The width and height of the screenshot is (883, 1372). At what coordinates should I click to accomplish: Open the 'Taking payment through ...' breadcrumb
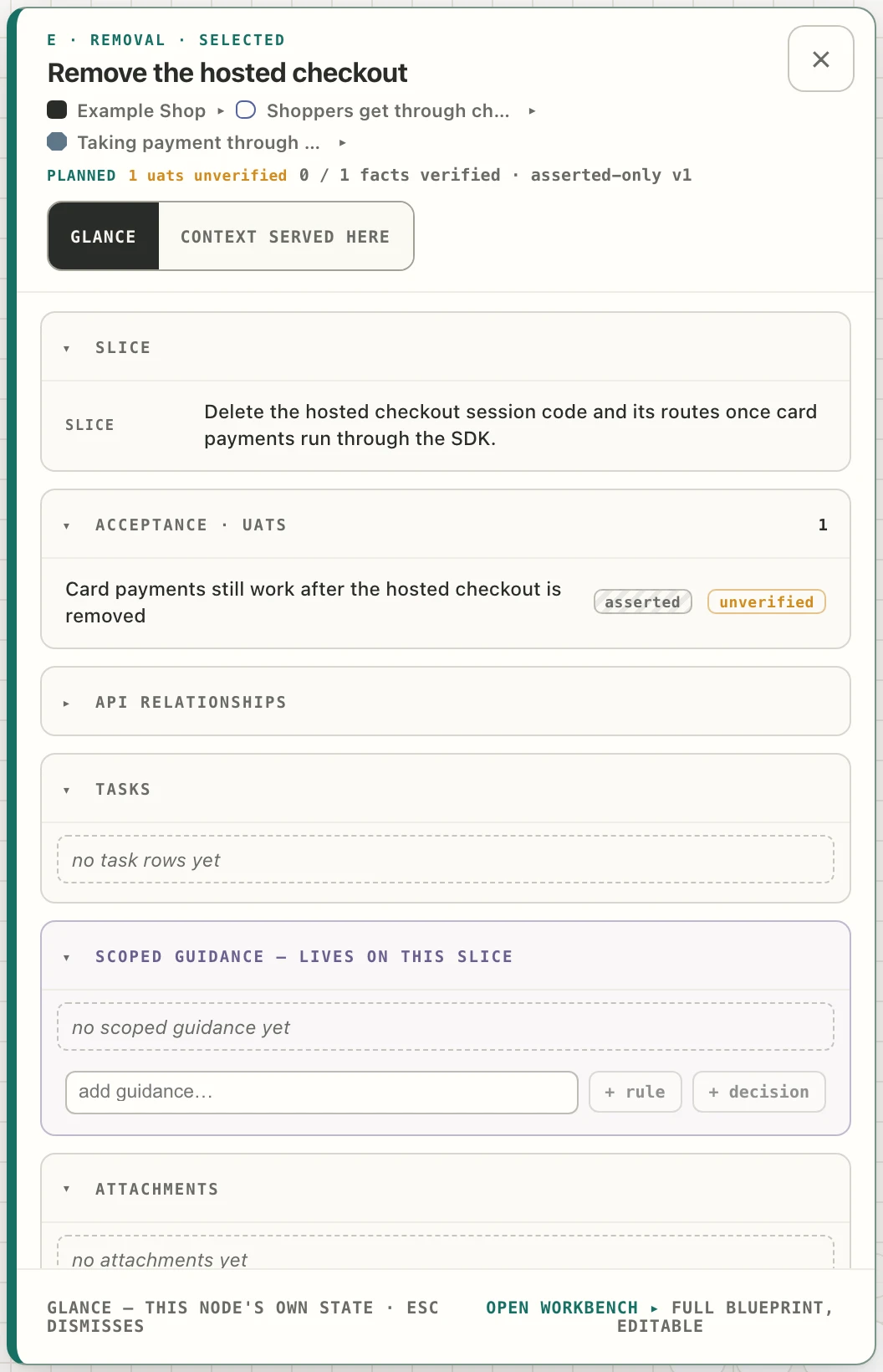199,142
